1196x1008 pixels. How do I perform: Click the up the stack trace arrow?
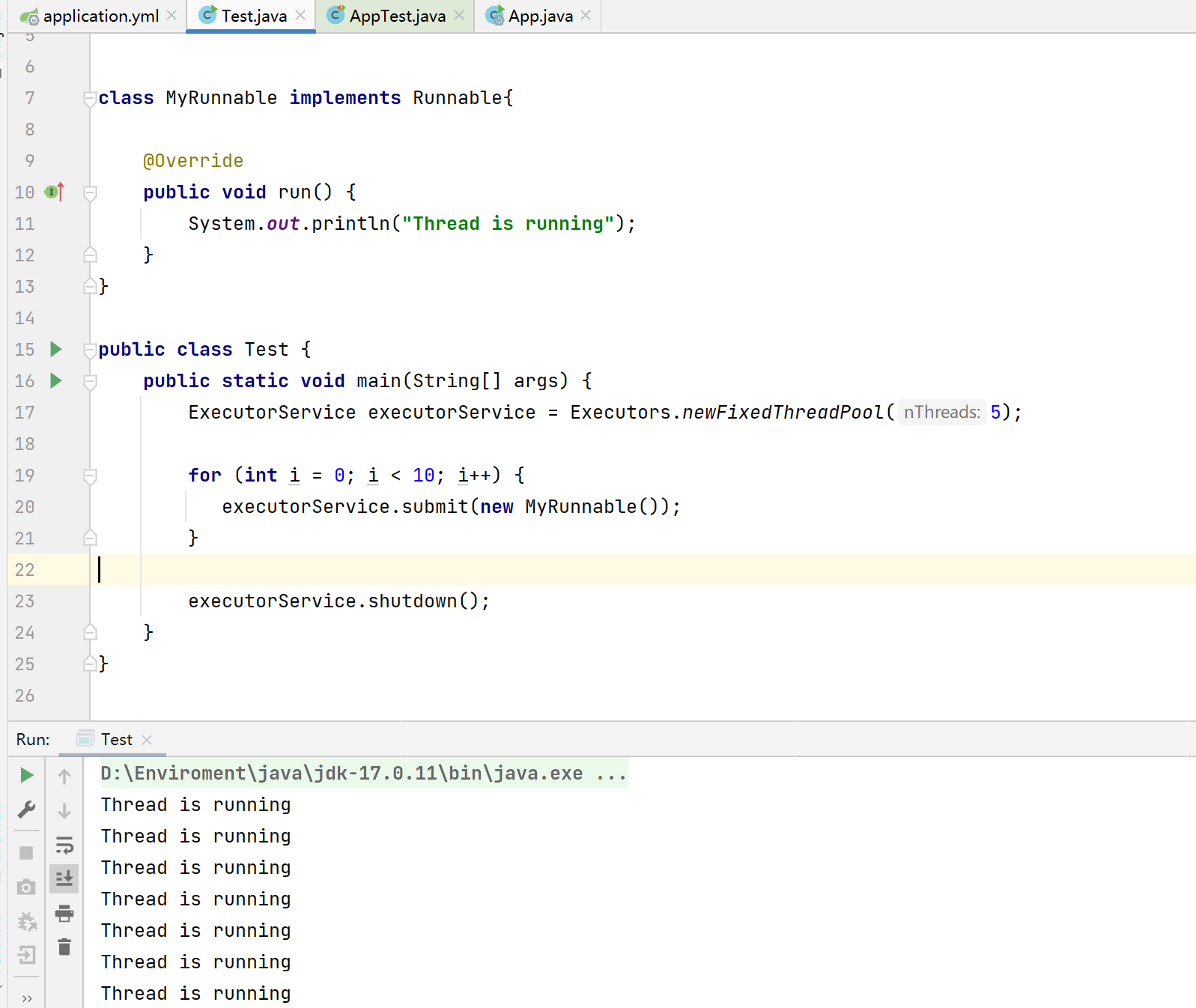point(64,777)
